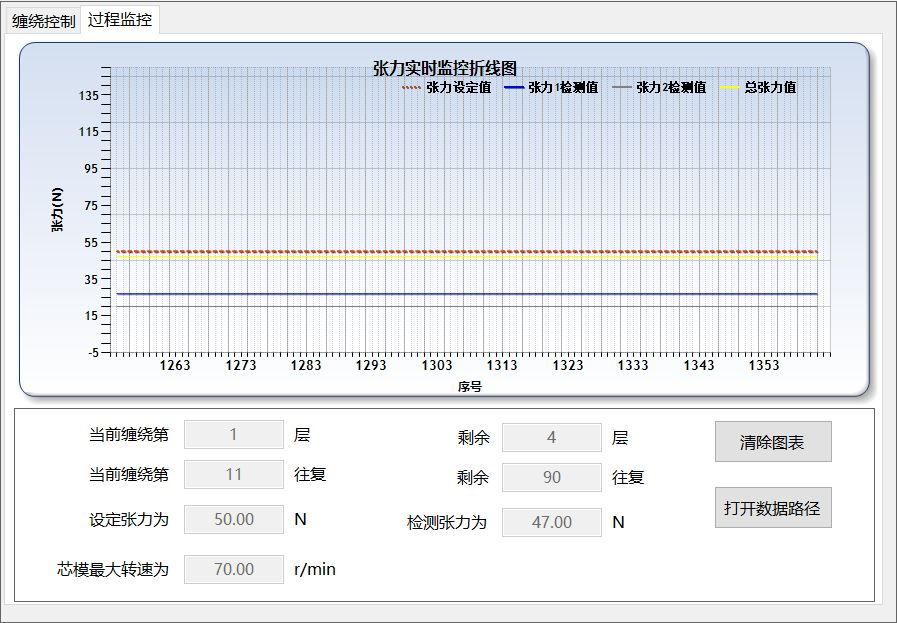
Task: Click the chart title 张力实时监控折线图
Action: tap(444, 69)
